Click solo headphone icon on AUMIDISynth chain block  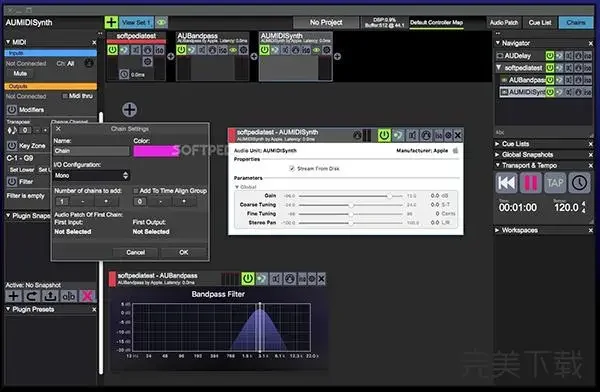pos(295,50)
